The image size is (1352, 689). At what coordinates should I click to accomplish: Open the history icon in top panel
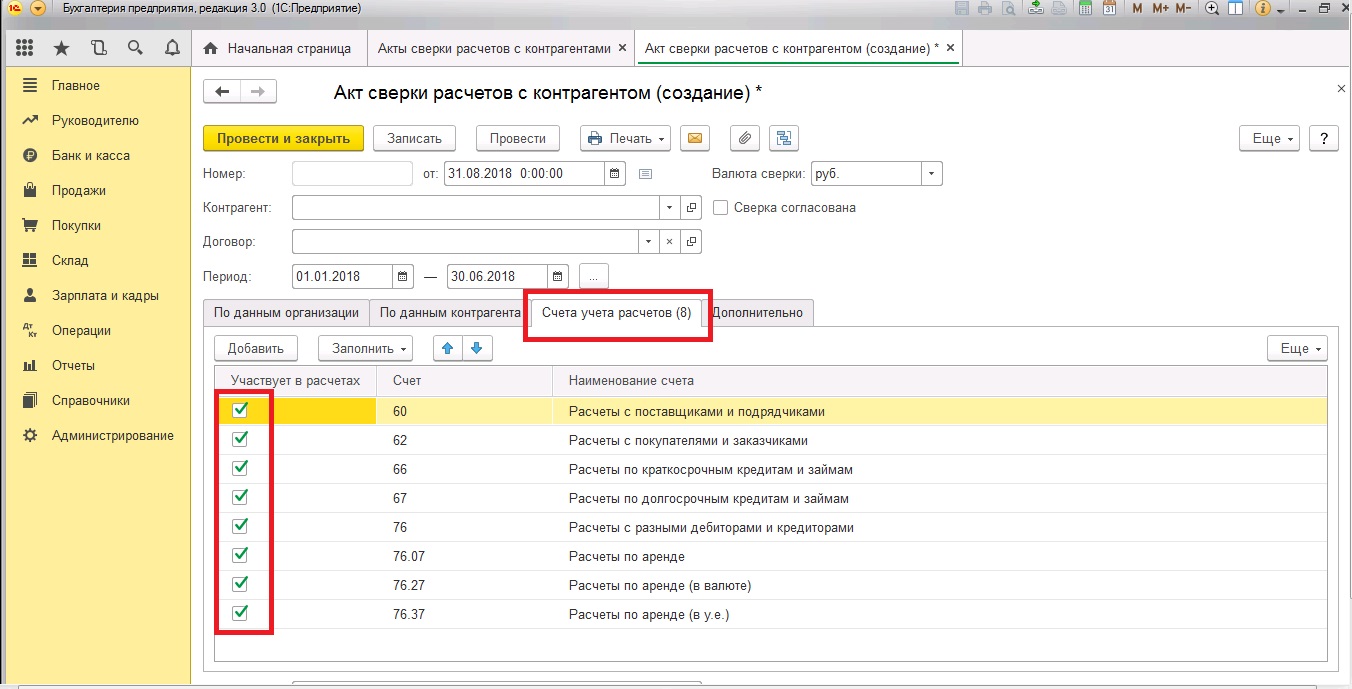pos(98,48)
